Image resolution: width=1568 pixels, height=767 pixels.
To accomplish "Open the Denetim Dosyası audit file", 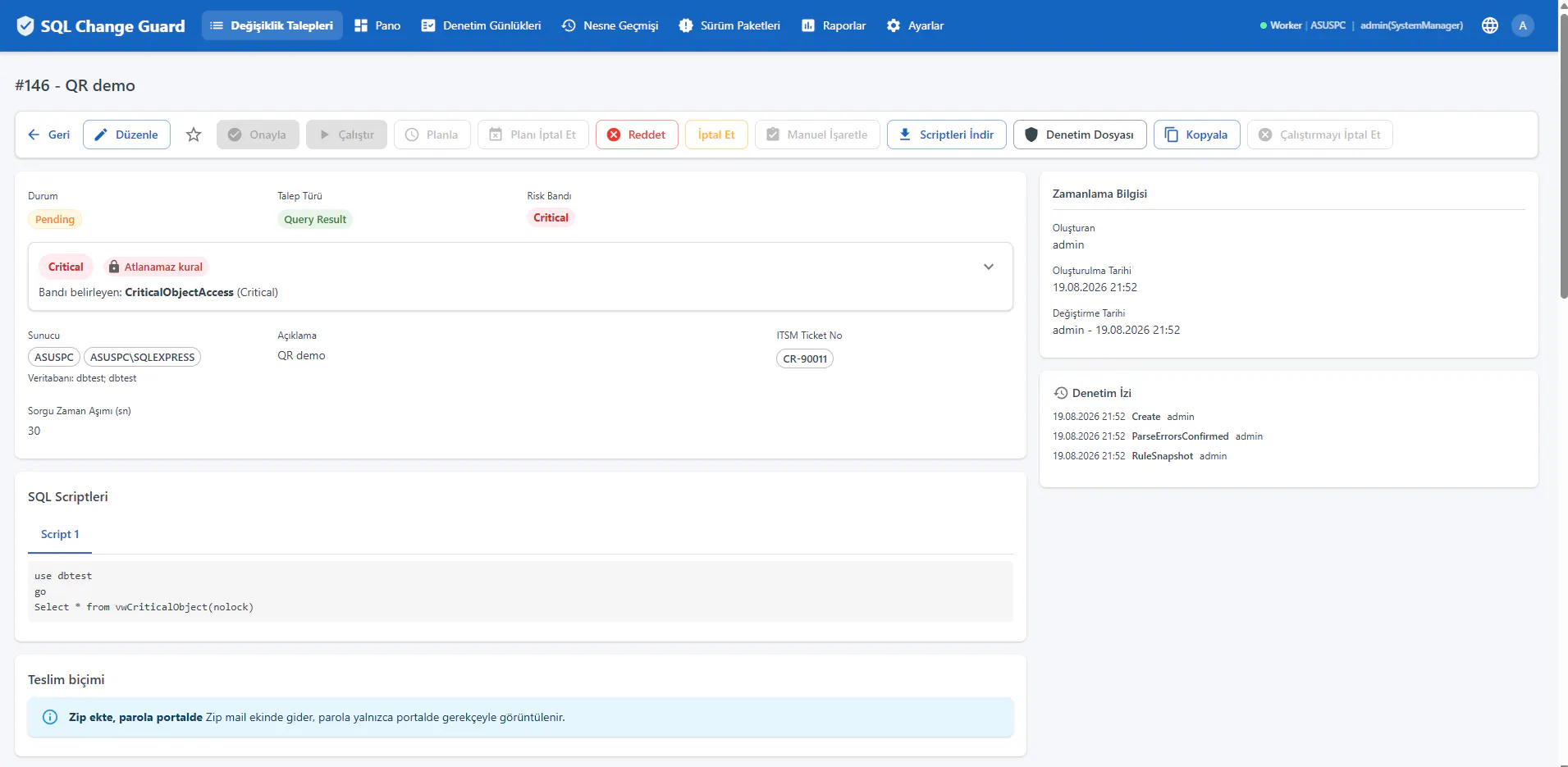I will click(1080, 135).
